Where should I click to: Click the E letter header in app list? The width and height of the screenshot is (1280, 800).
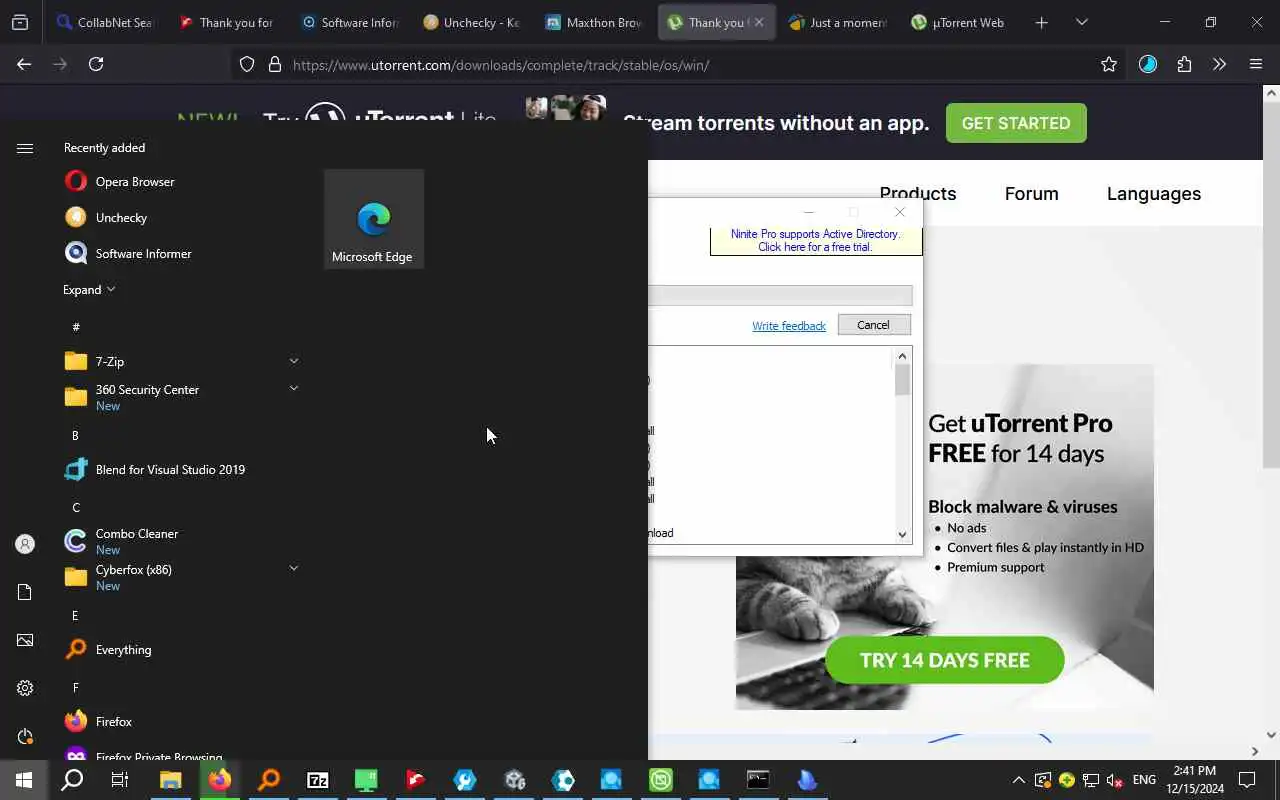75,615
